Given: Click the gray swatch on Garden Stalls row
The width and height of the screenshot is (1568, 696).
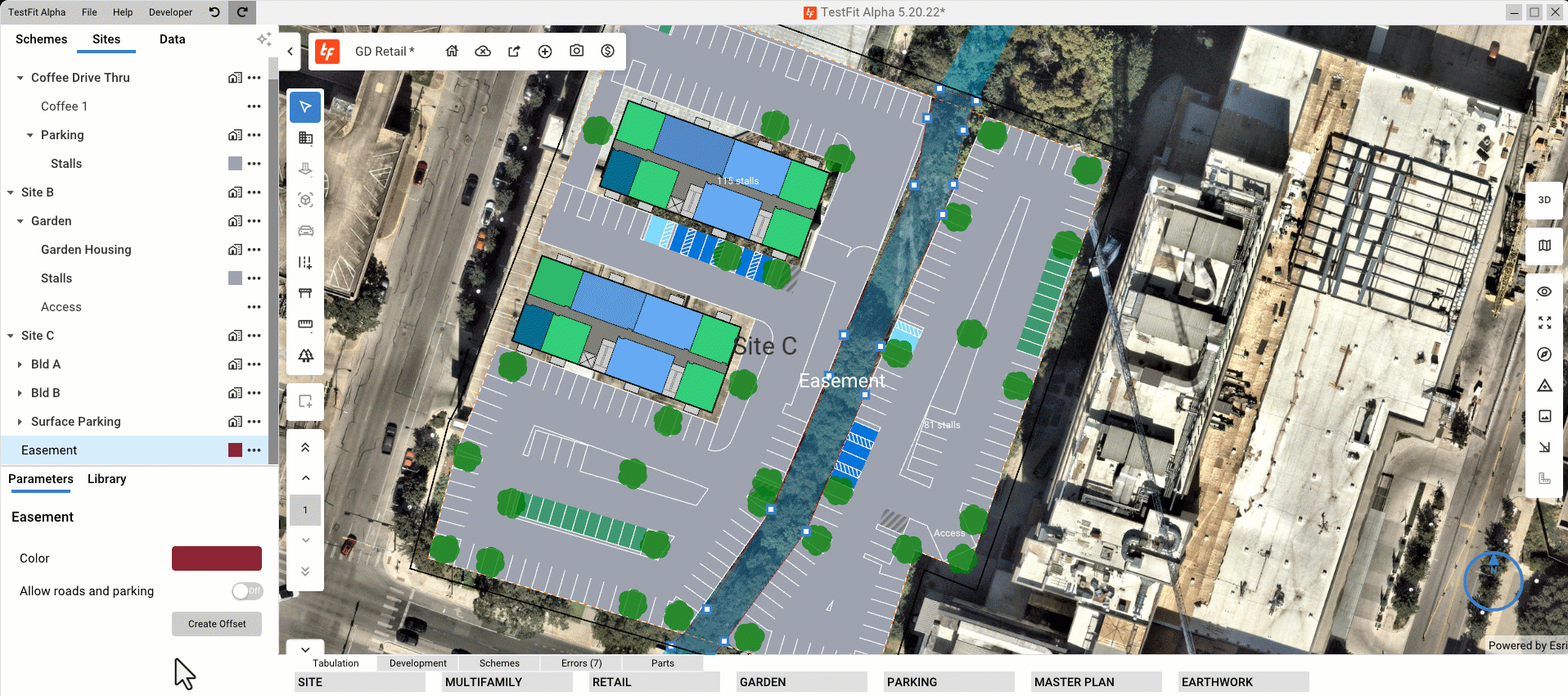Looking at the screenshot, I should [235, 278].
